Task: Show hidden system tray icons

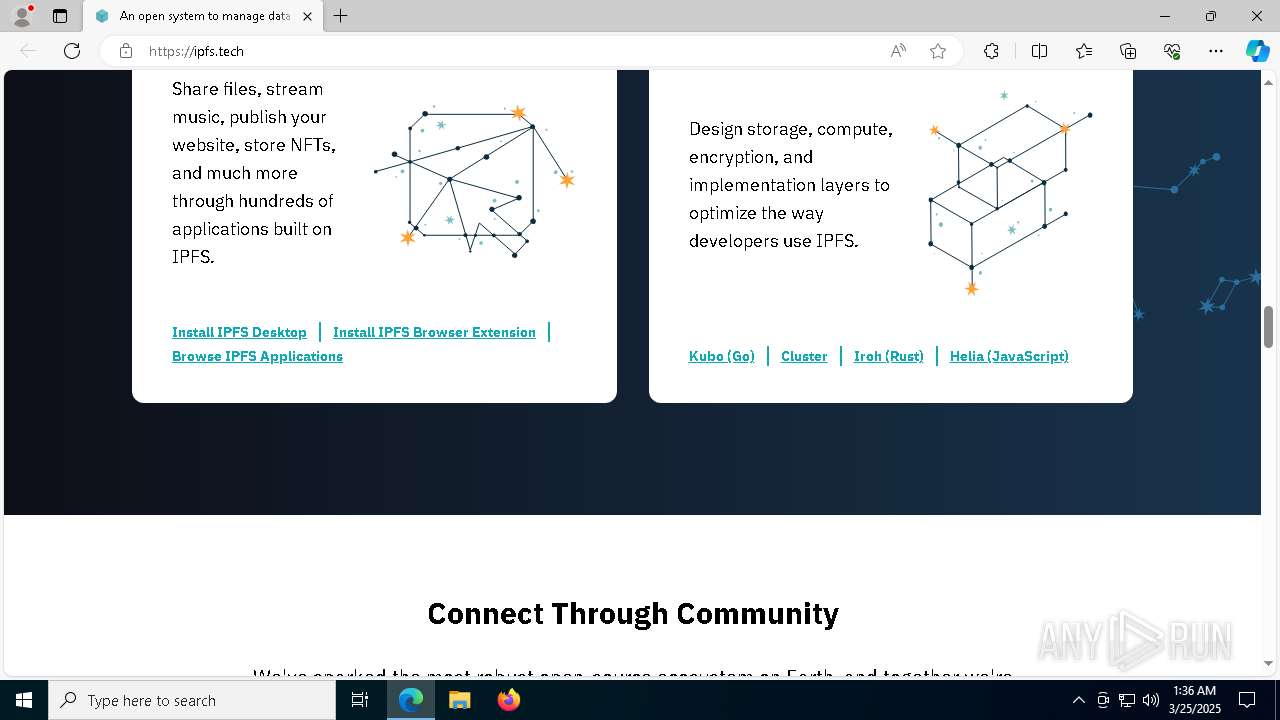Action: point(1078,700)
